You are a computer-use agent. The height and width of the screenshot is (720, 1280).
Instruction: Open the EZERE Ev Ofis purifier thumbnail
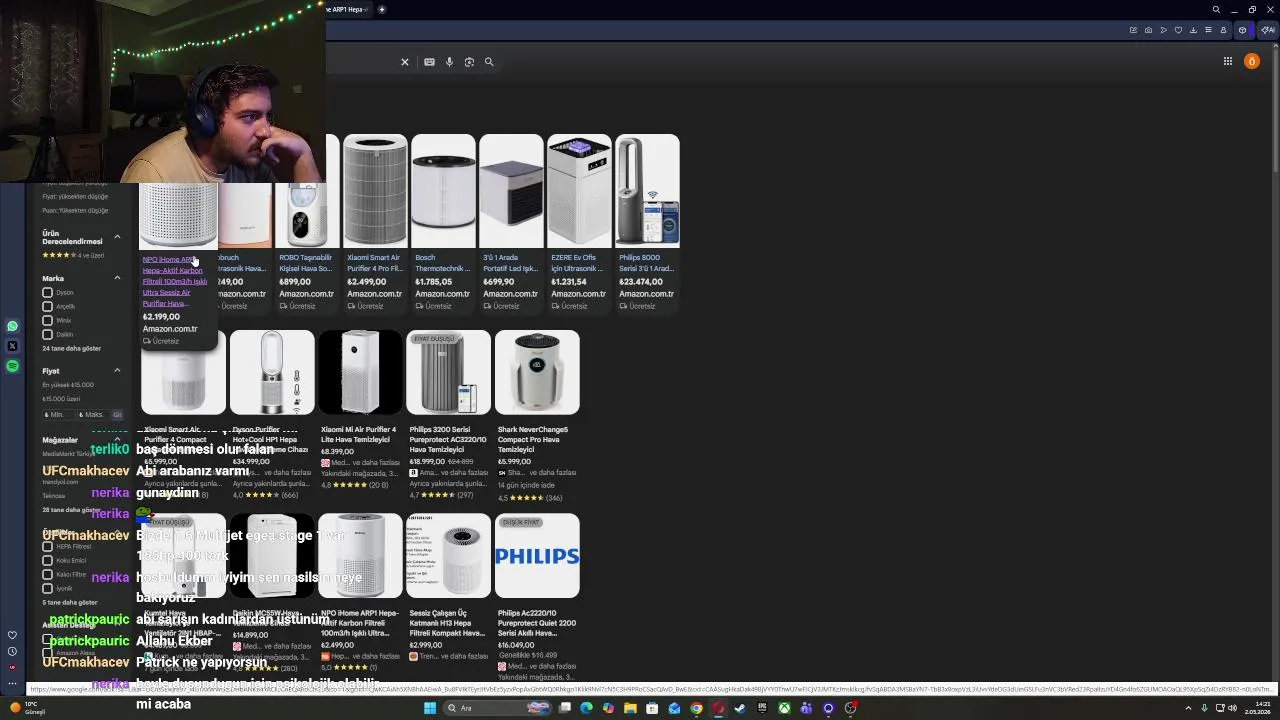click(579, 191)
